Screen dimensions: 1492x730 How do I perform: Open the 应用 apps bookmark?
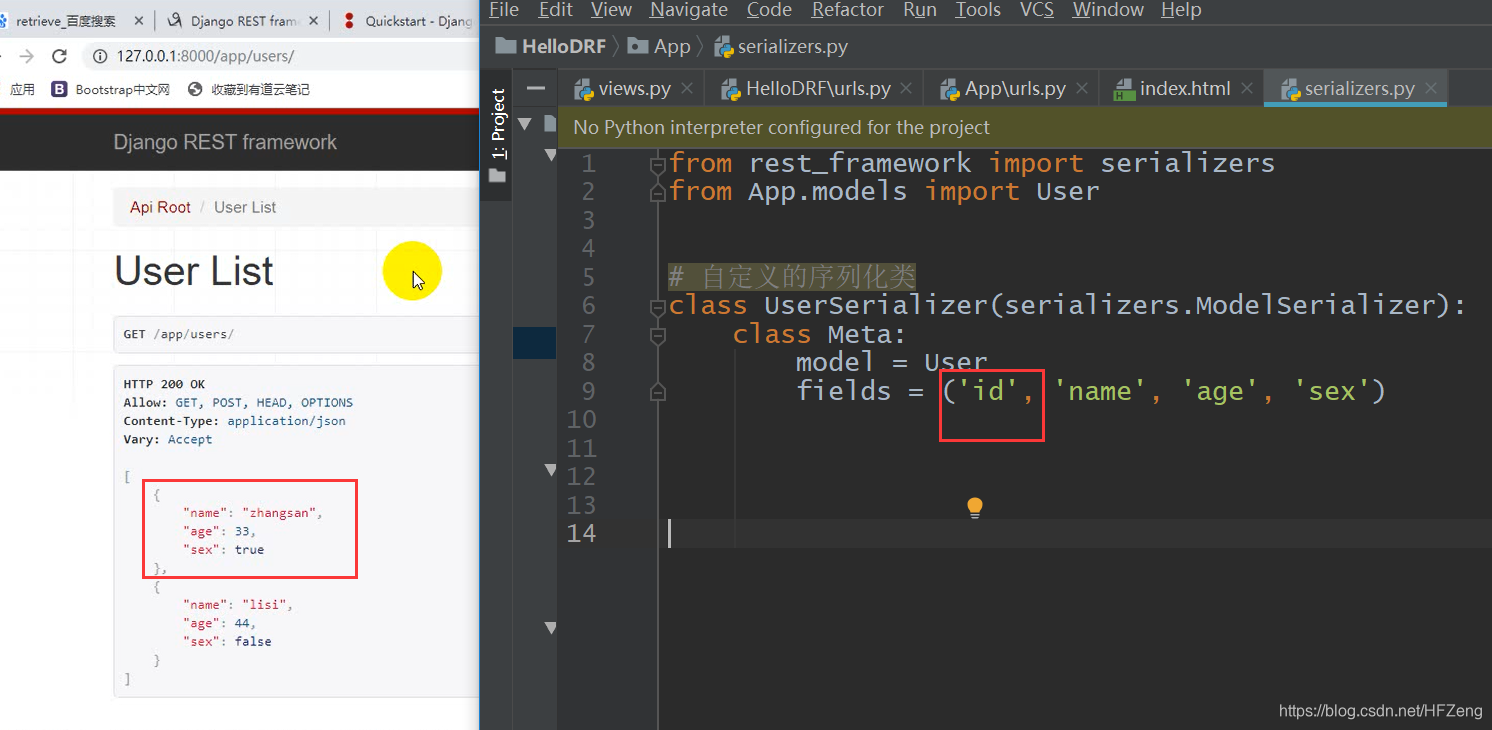[x=21, y=89]
